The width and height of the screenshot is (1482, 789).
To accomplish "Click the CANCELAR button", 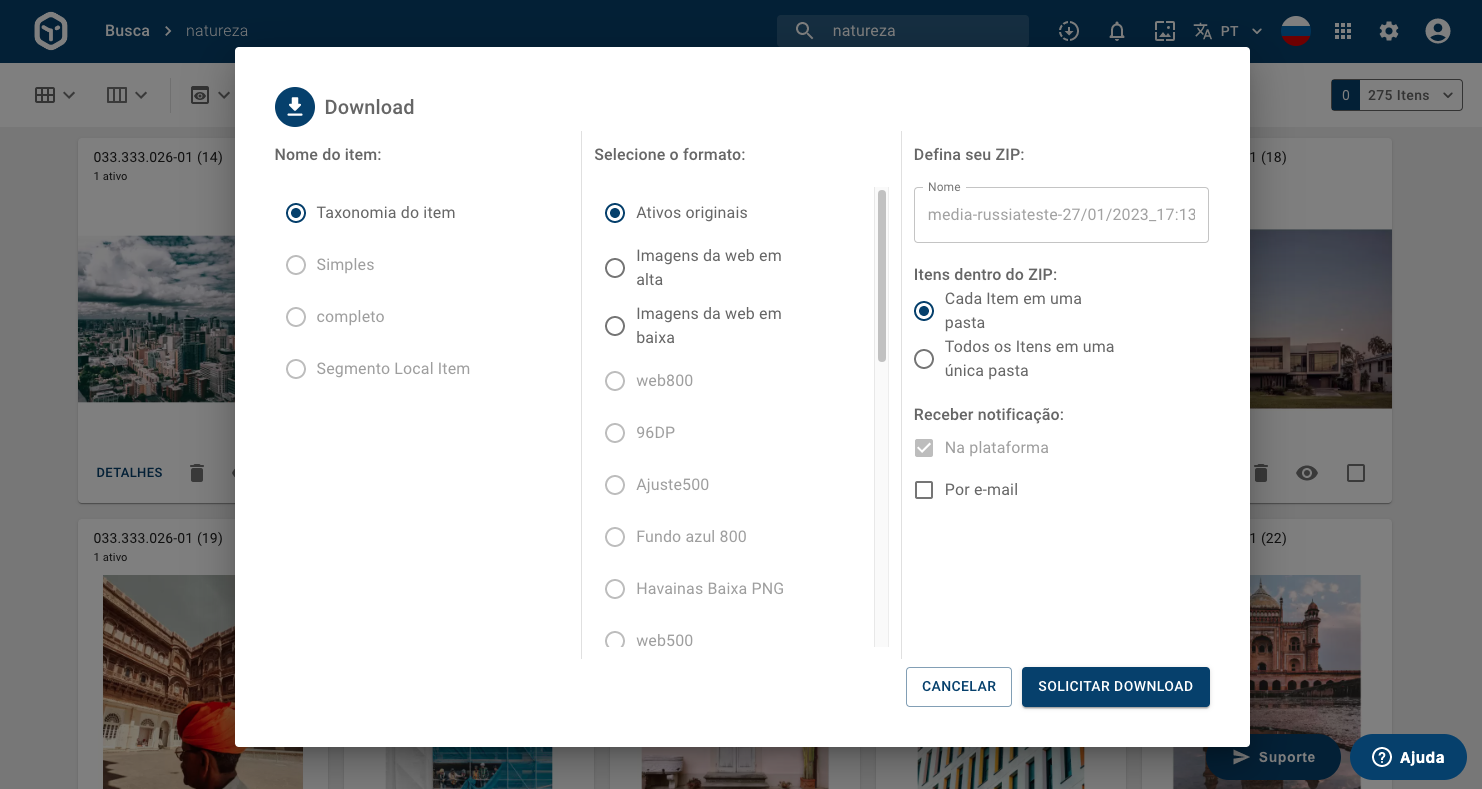I will [959, 687].
